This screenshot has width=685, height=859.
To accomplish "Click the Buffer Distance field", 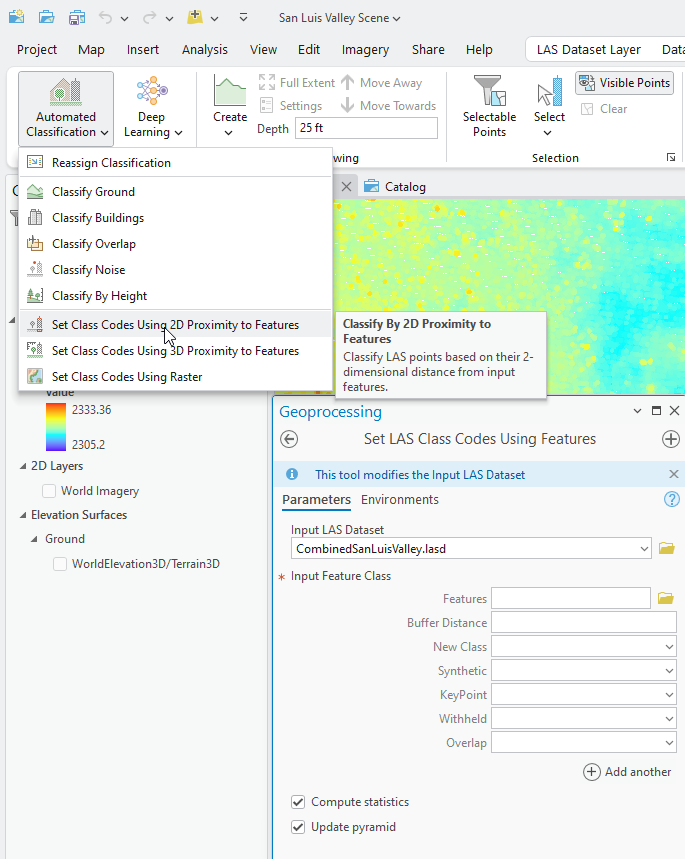I will click(584, 622).
